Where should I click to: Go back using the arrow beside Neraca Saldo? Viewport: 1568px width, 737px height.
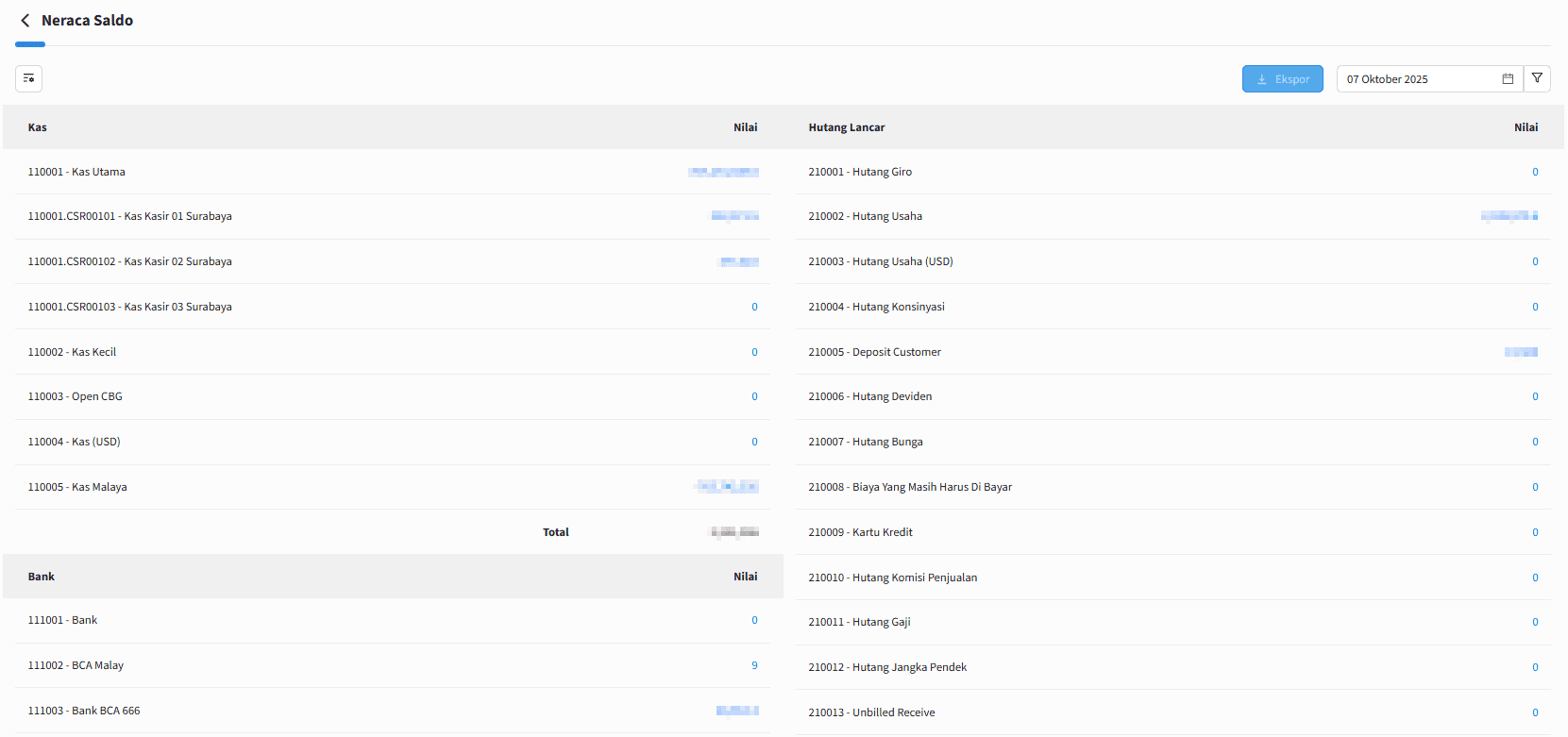pos(25,21)
